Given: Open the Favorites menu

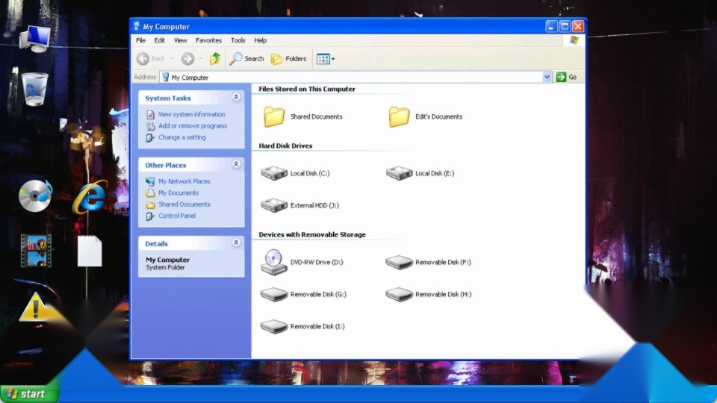Looking at the screenshot, I should tap(209, 40).
